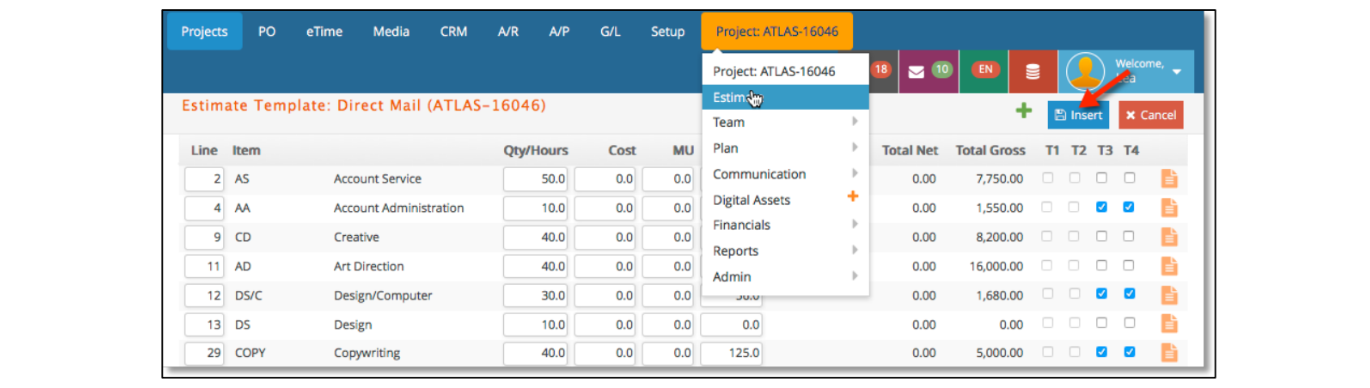This screenshot has height=388, width=1370.
Task: Click the user avatar picture
Action: click(x=1085, y=71)
